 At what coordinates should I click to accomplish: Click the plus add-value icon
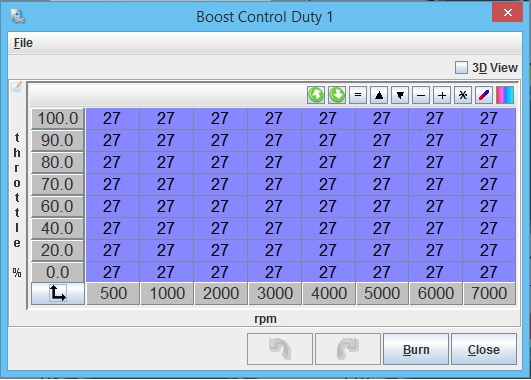pos(442,95)
